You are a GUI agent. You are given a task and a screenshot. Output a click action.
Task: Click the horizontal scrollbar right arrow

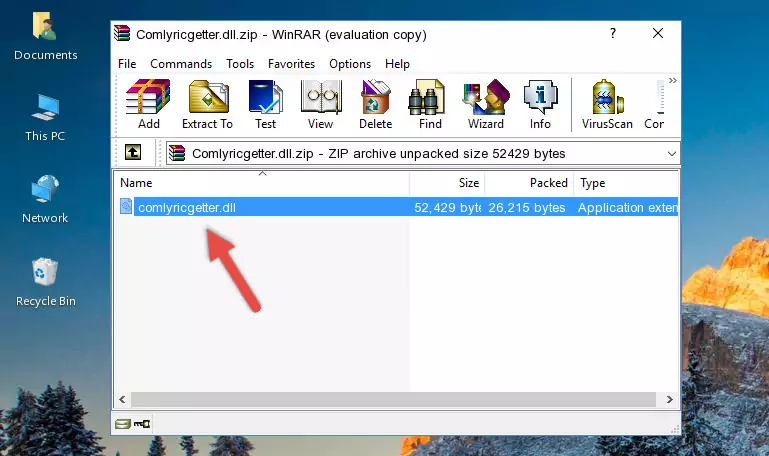point(669,400)
